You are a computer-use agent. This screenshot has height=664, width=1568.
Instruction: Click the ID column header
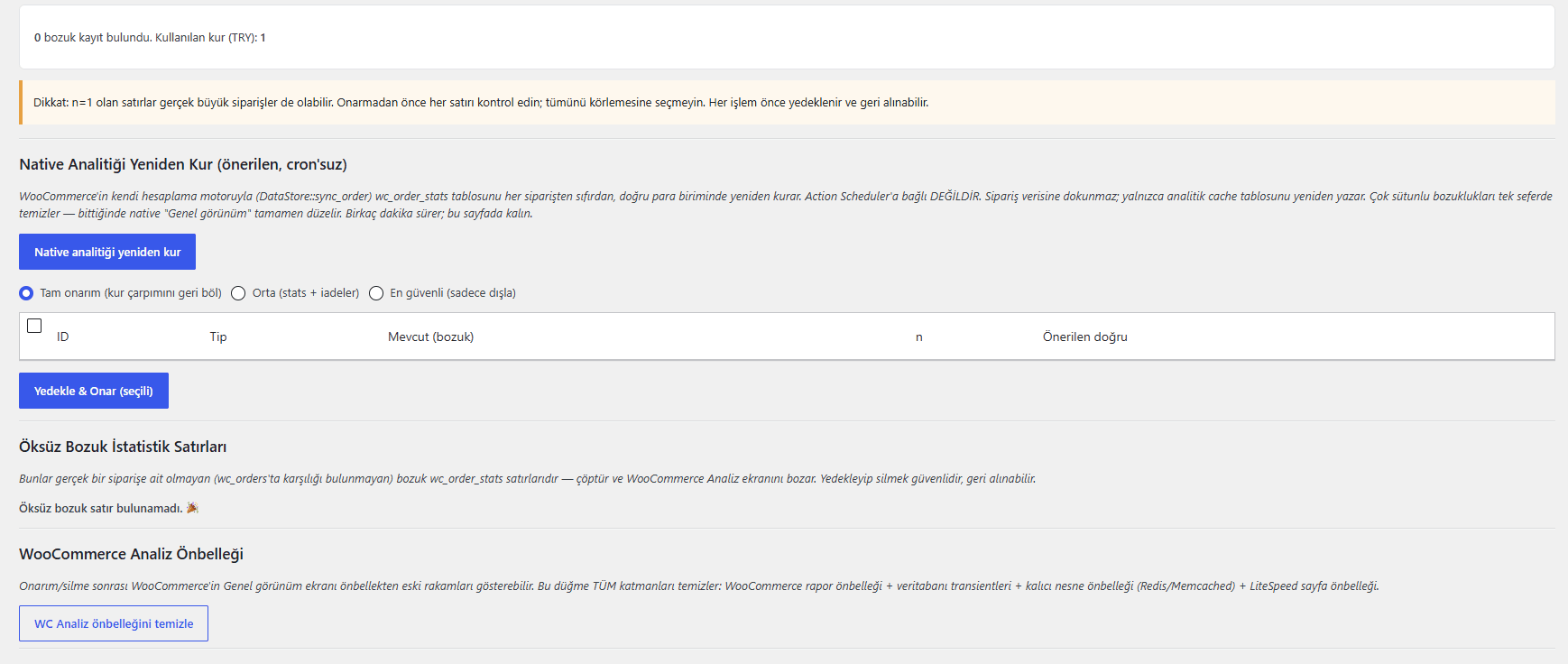tap(63, 337)
